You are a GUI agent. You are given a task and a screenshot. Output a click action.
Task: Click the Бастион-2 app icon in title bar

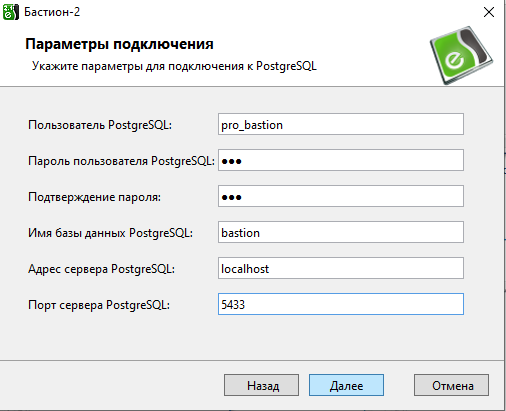coord(10,12)
